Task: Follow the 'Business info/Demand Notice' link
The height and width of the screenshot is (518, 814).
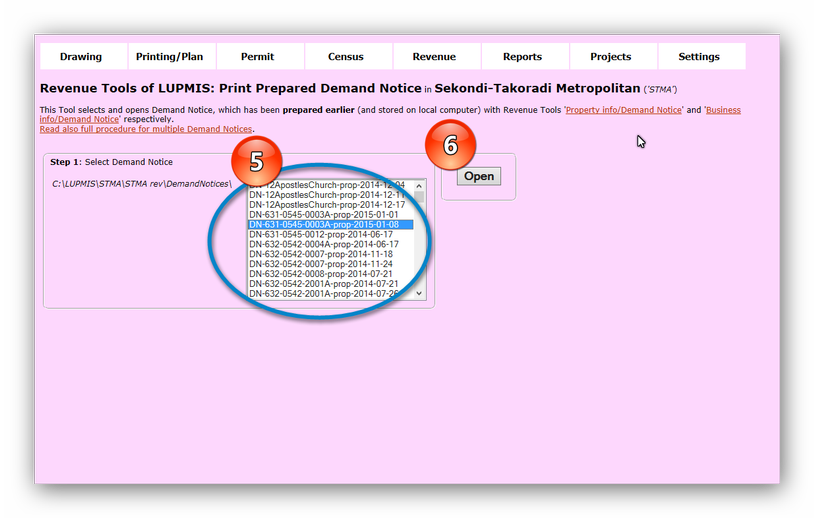Action: tap(723, 110)
